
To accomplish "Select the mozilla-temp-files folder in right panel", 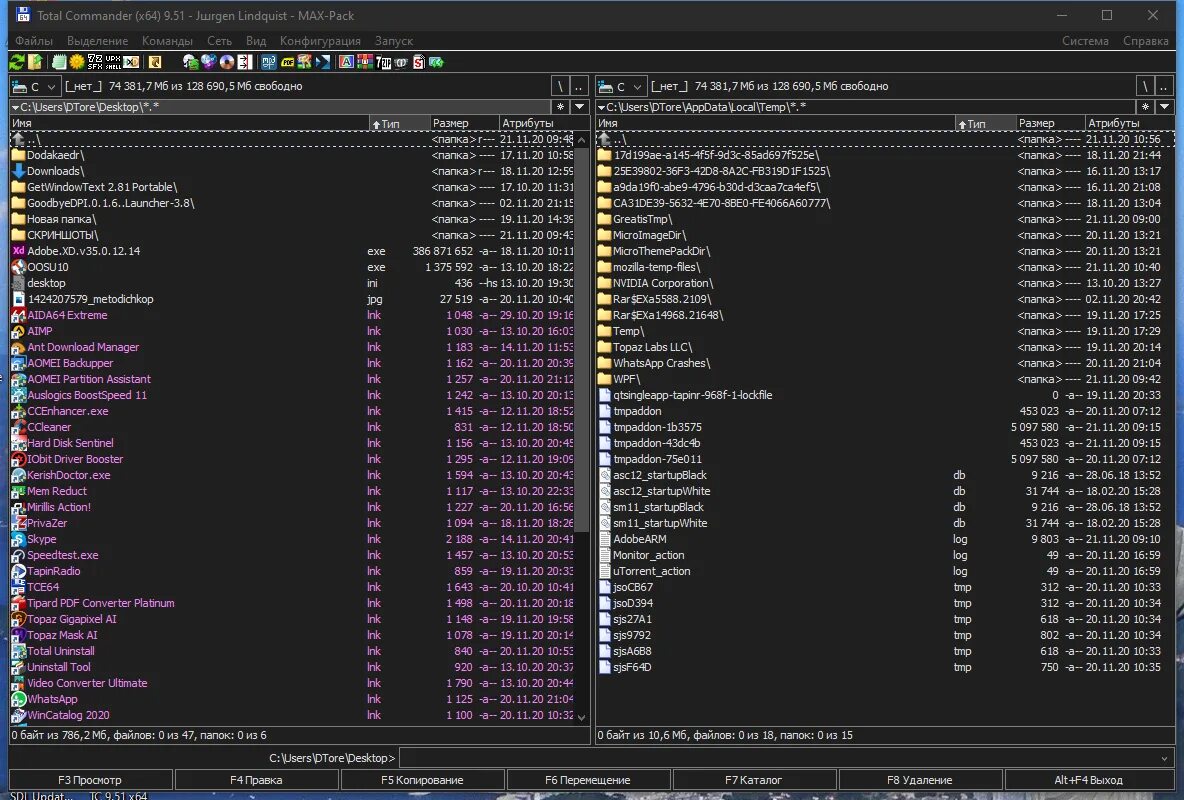I will (x=885, y=267).
